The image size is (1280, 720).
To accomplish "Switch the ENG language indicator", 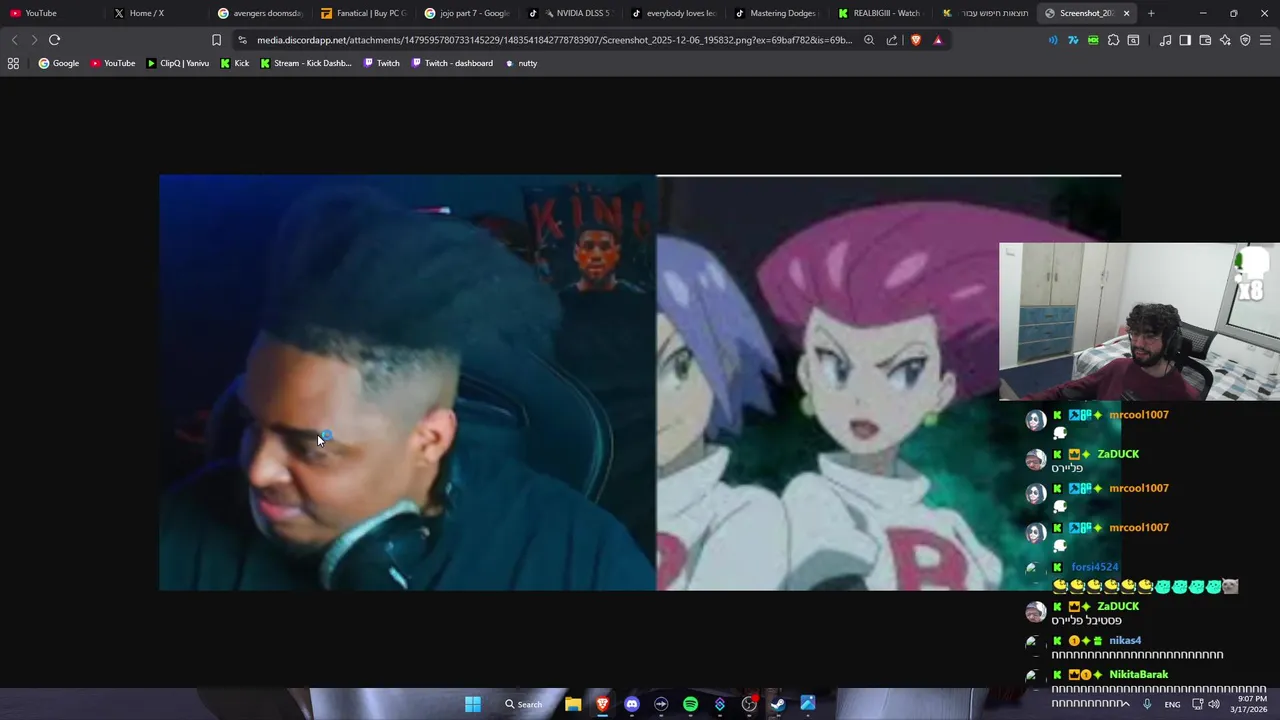I will tap(1172, 704).
